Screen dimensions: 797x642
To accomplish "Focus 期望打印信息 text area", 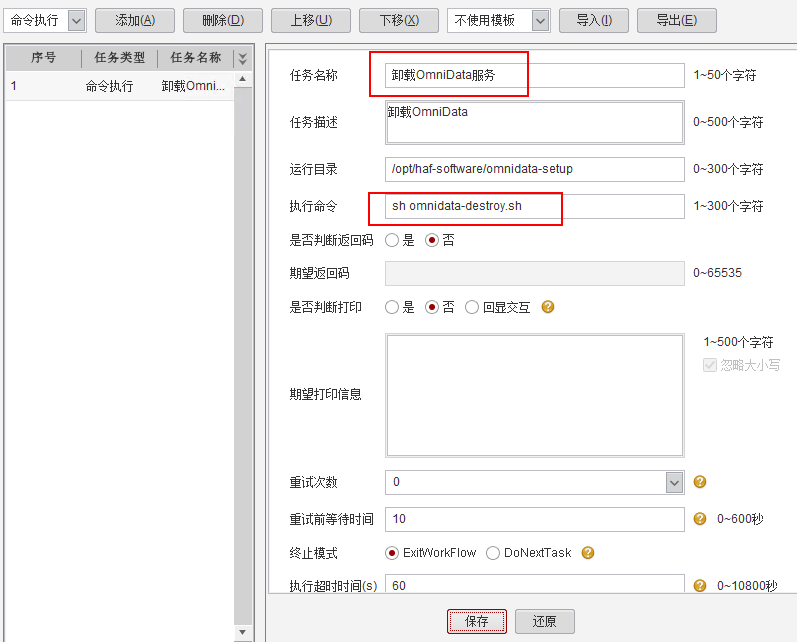I will click(x=534, y=395).
